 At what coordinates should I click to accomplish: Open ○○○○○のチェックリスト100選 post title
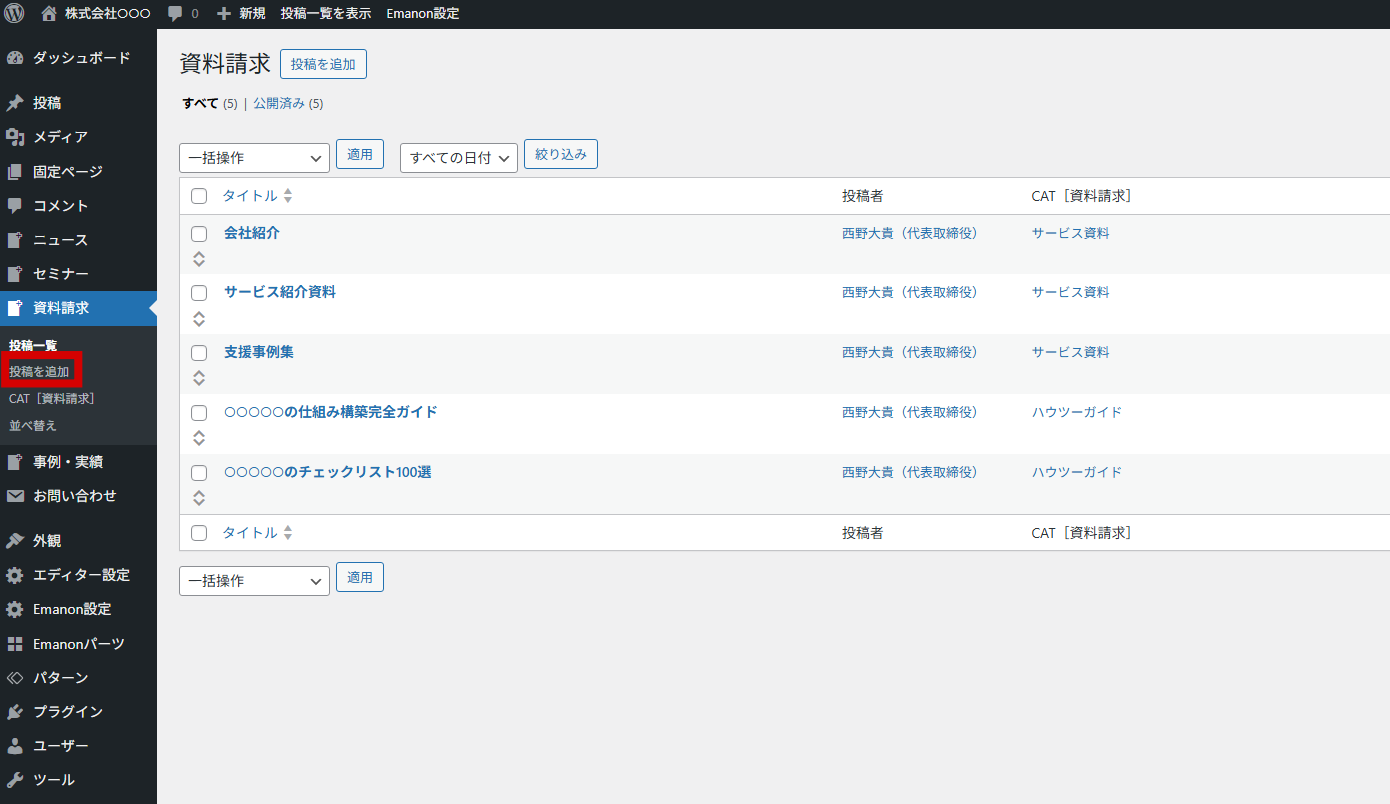(328, 472)
